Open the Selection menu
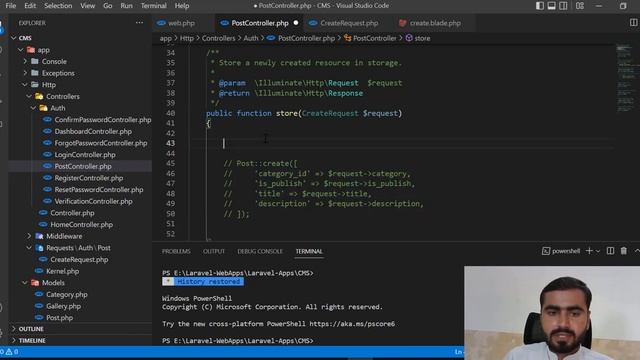The width and height of the screenshot is (640, 360). pos(58,6)
